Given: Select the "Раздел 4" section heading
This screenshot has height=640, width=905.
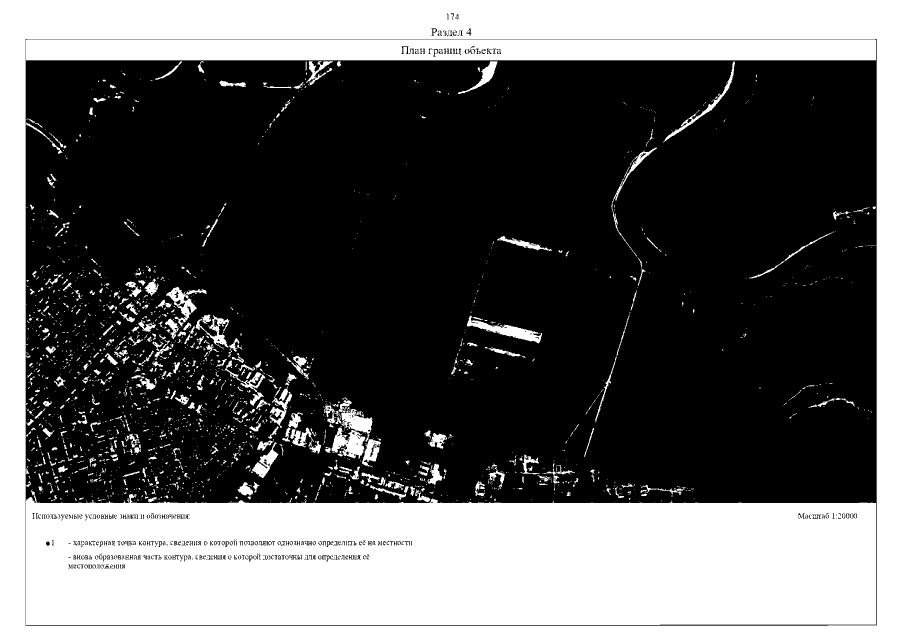Looking at the screenshot, I should (x=451, y=32).
